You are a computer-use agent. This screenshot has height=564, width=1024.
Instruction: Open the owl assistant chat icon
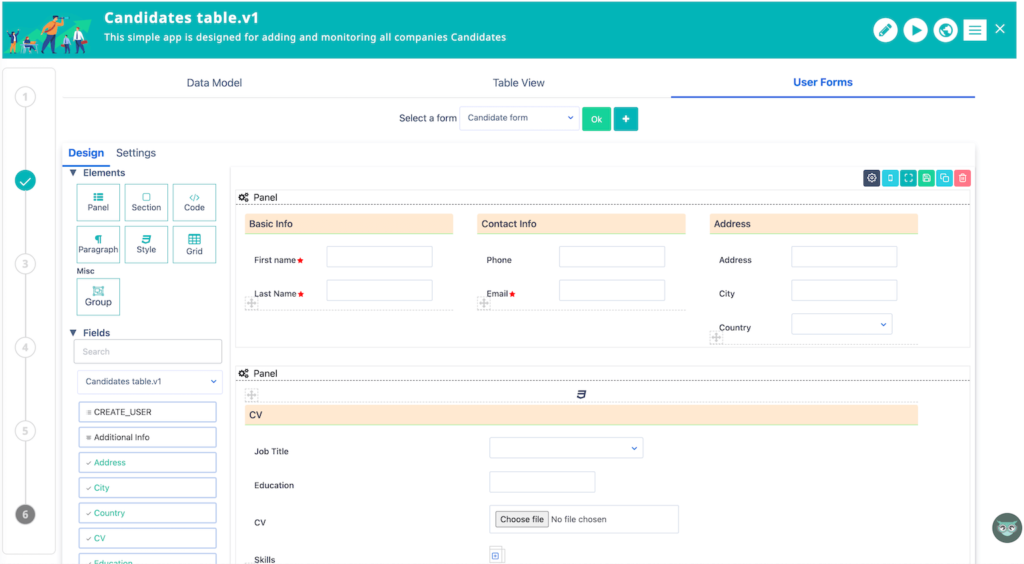click(1006, 527)
